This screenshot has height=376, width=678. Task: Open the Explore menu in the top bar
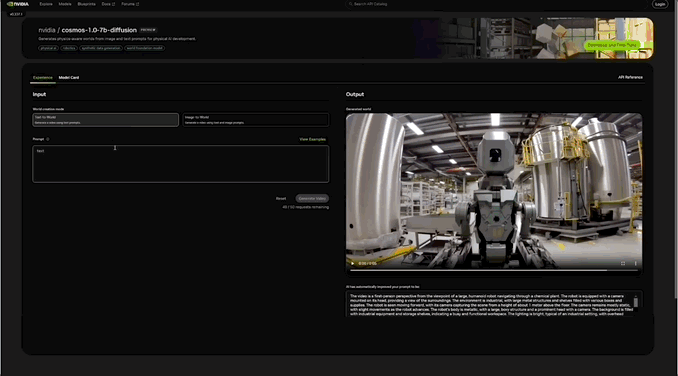click(x=46, y=4)
